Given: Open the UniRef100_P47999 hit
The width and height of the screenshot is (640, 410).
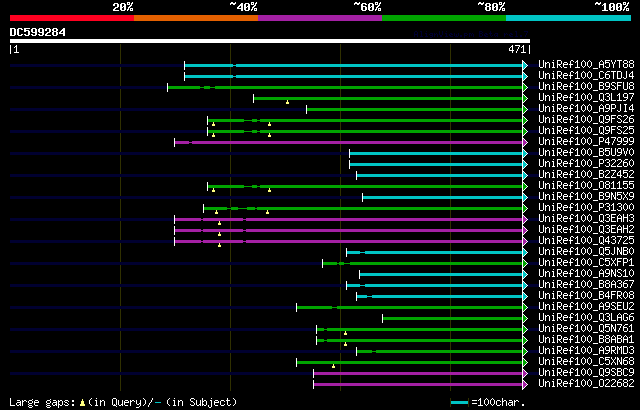Looking at the screenshot, I should tap(586, 142).
